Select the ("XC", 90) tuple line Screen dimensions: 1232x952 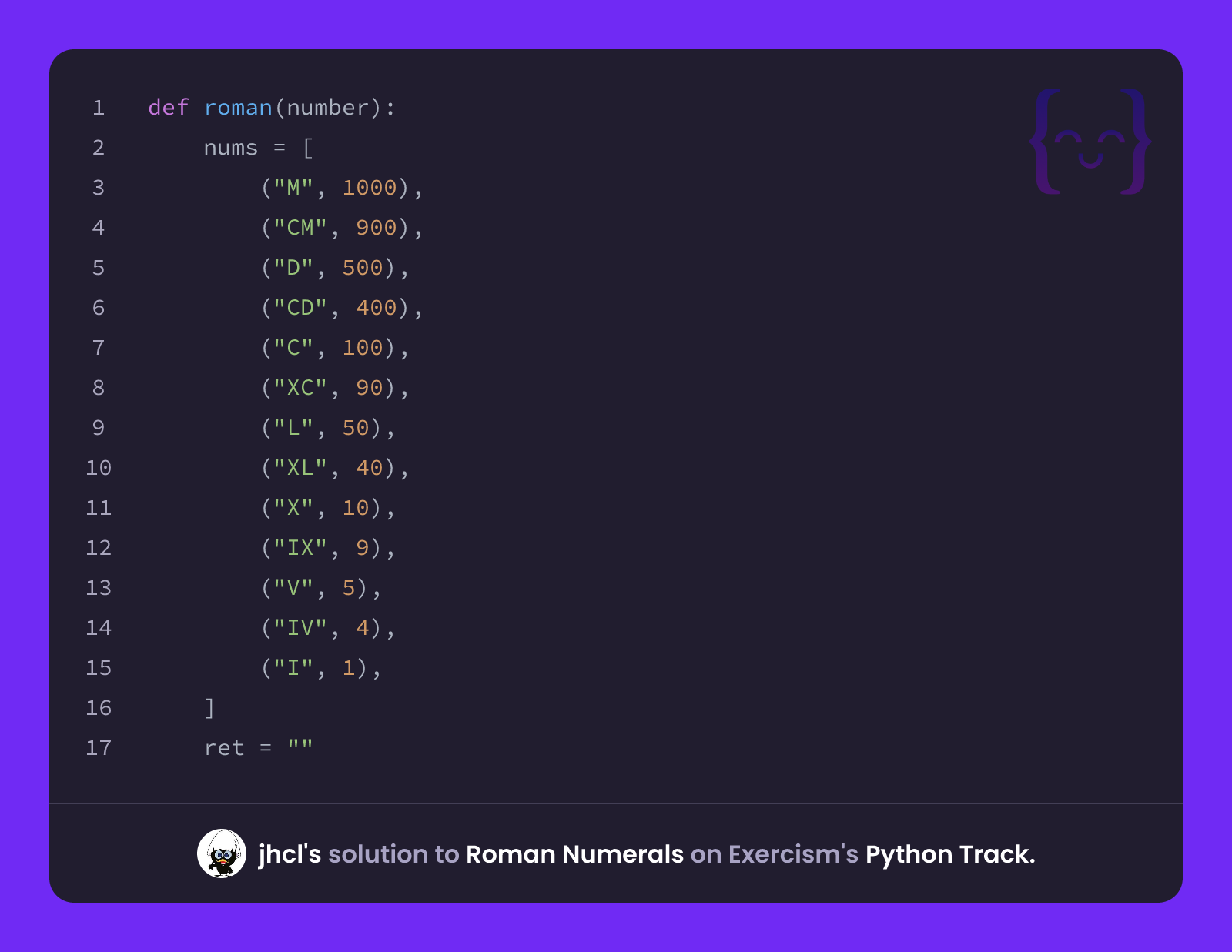pos(335,388)
